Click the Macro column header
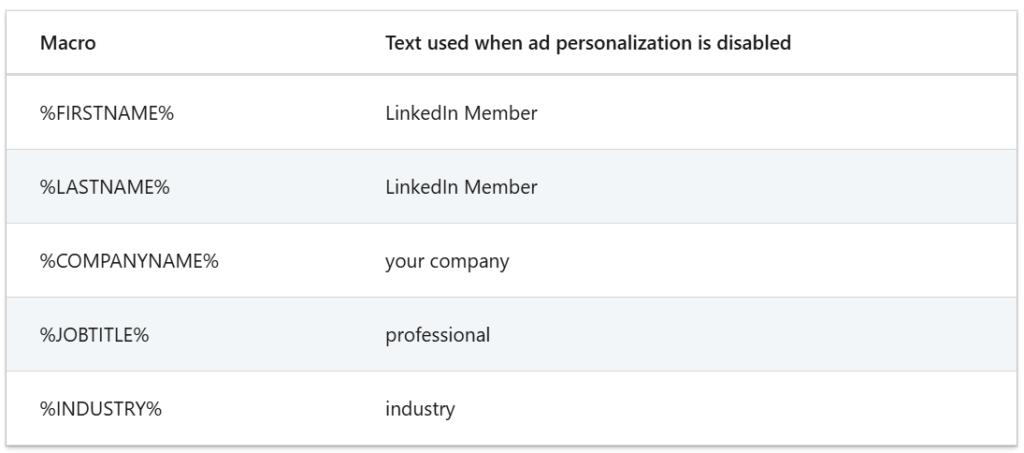This screenshot has width=1024, height=453. (62, 45)
